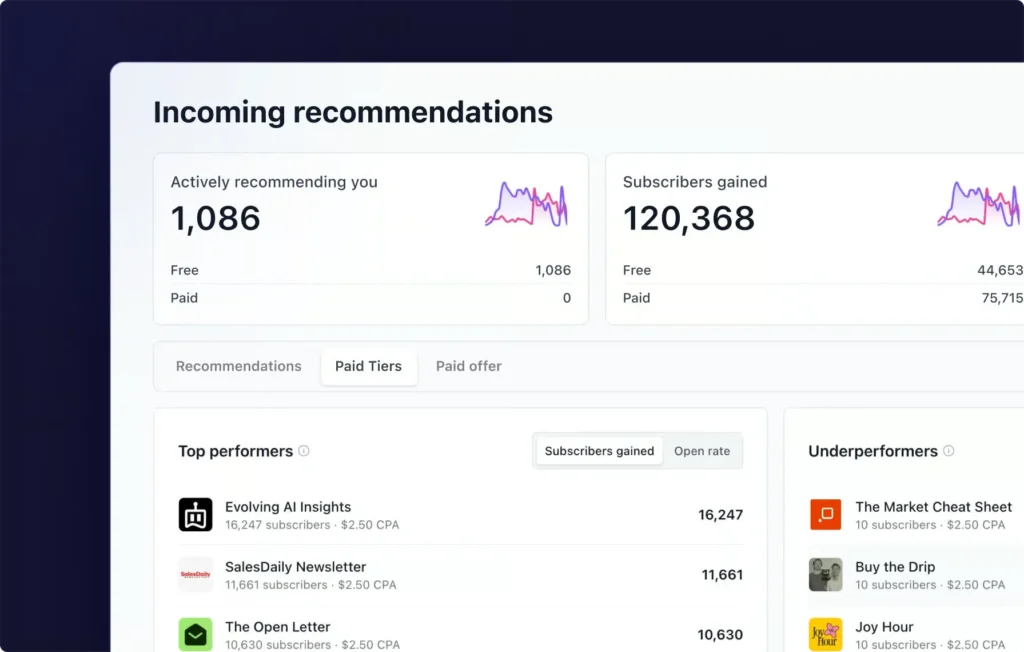The height and width of the screenshot is (652, 1024).
Task: Click Buy the Drip "10 subscribers" subtitle
Action: (930, 585)
